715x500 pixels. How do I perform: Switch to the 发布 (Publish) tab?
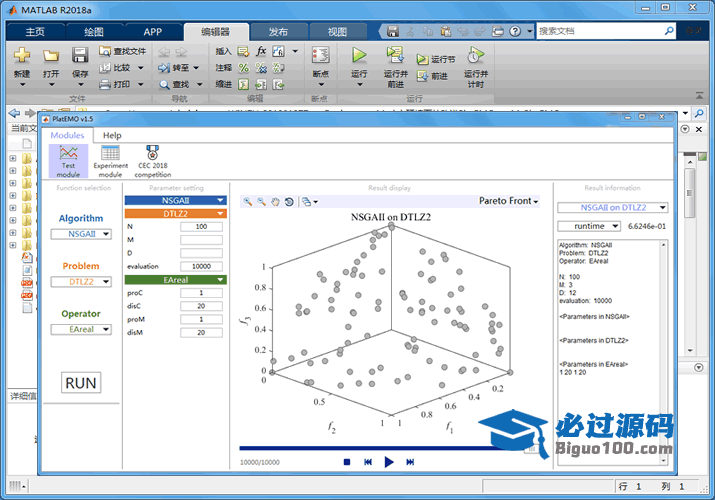point(278,32)
